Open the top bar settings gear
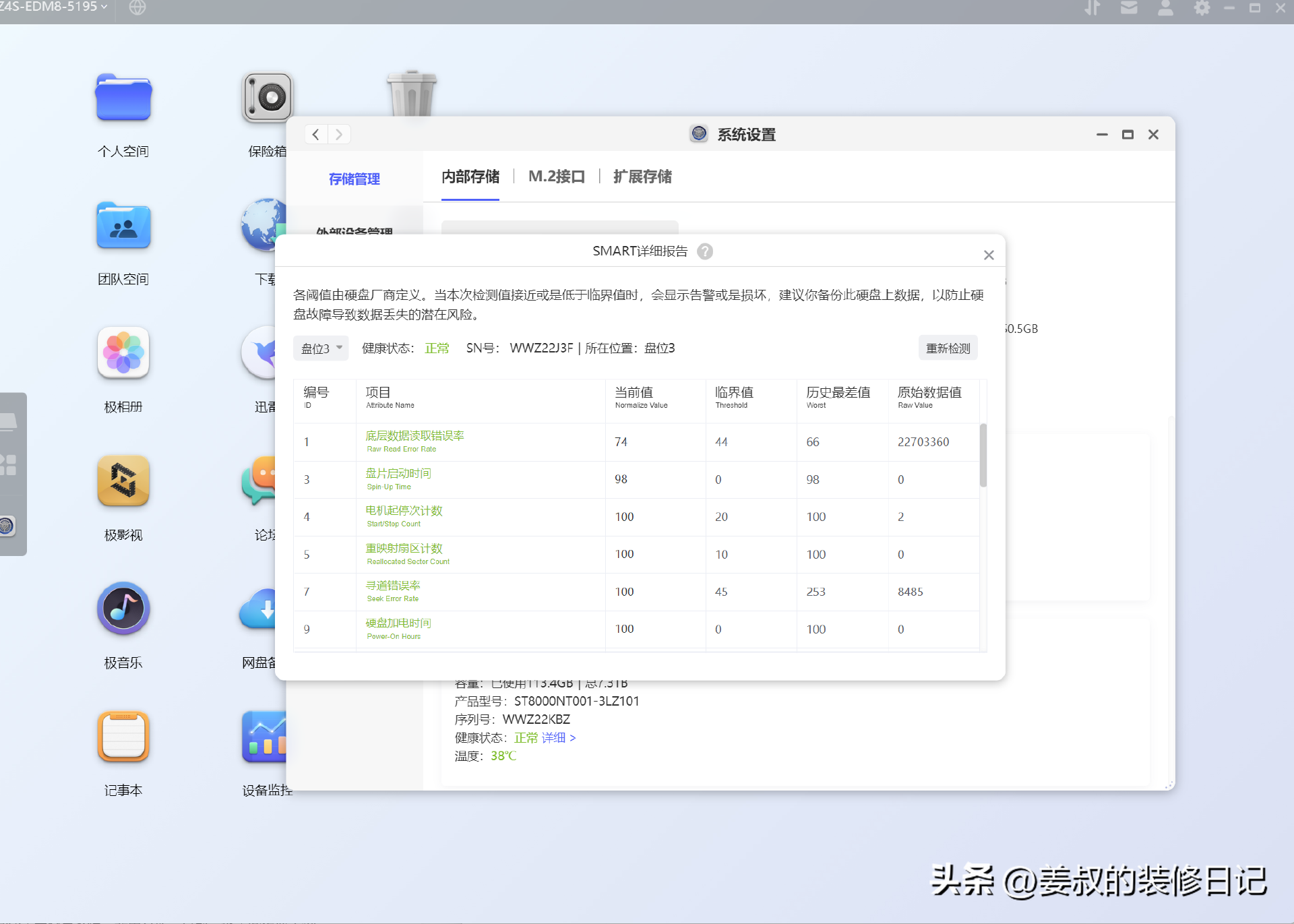1294x924 pixels. point(1202,8)
